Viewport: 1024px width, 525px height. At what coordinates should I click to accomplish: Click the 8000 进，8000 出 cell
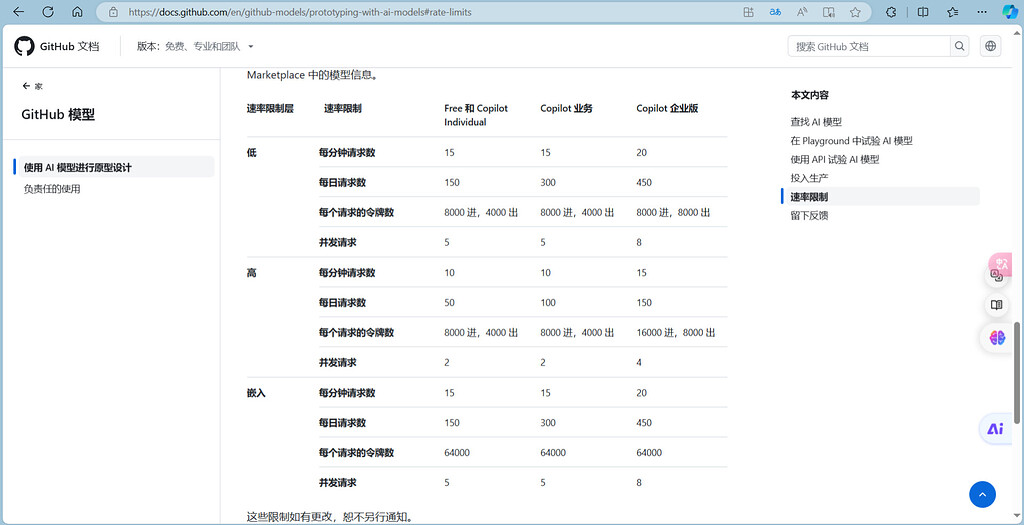click(673, 212)
